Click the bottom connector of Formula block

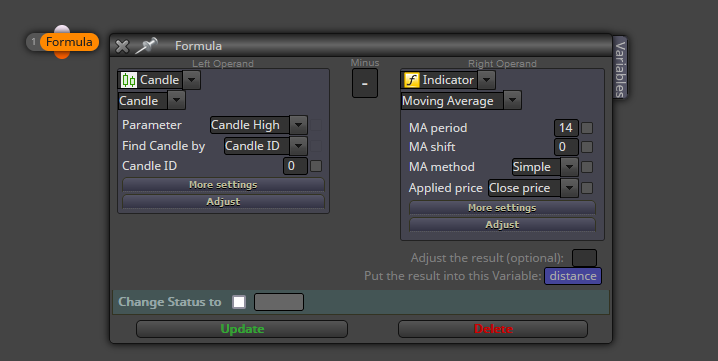(x=62, y=55)
